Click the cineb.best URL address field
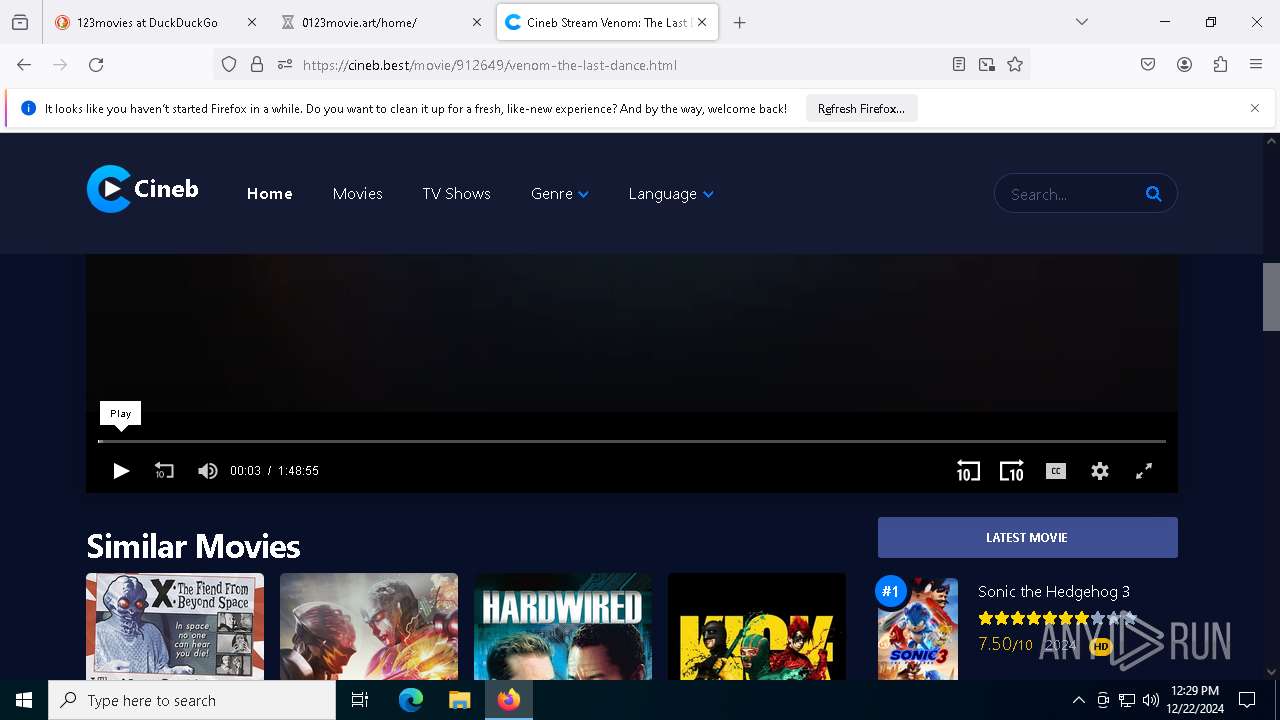1280x720 pixels. pos(620,64)
